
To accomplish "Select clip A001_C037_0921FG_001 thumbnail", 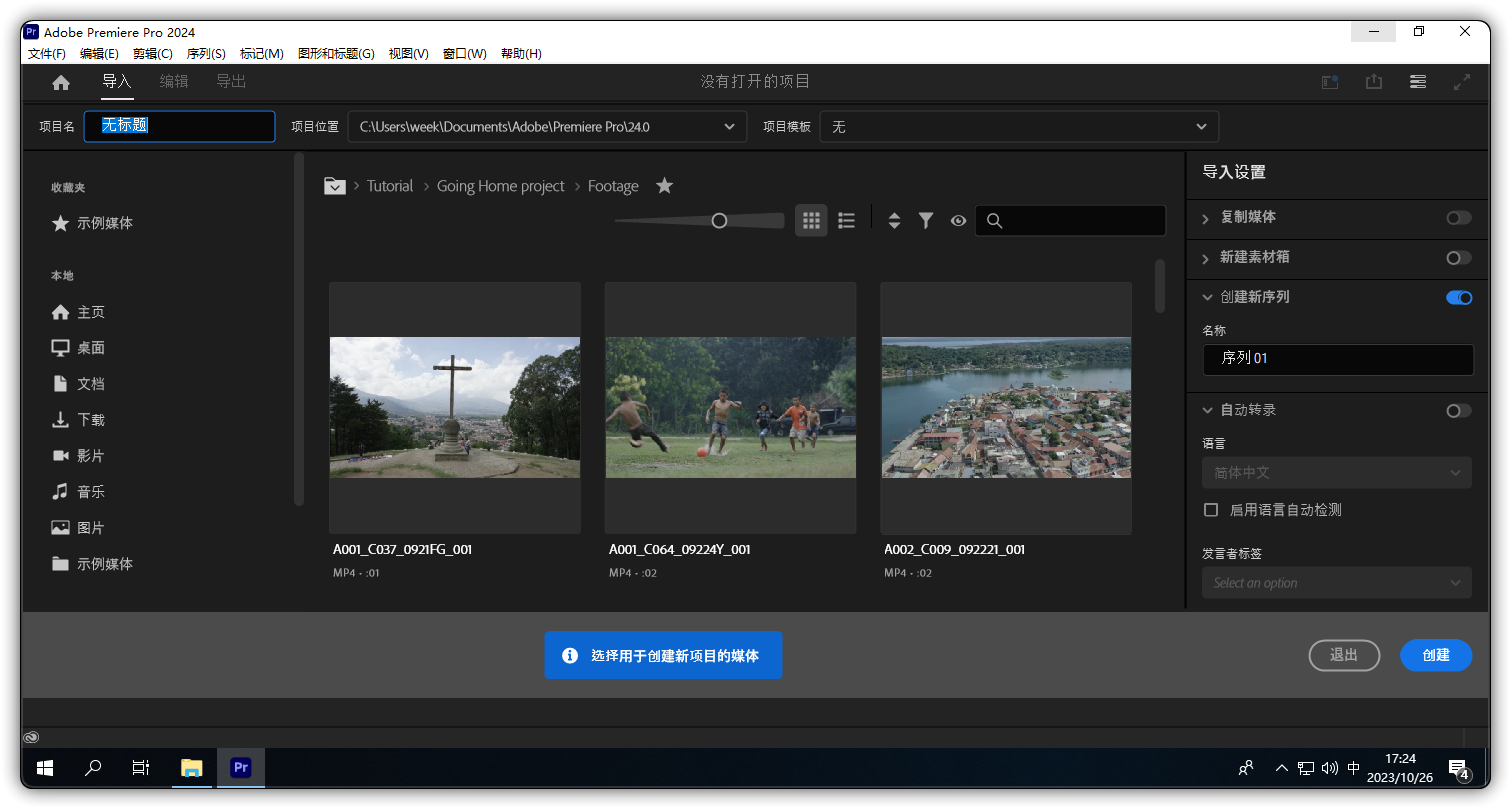I will (x=455, y=407).
